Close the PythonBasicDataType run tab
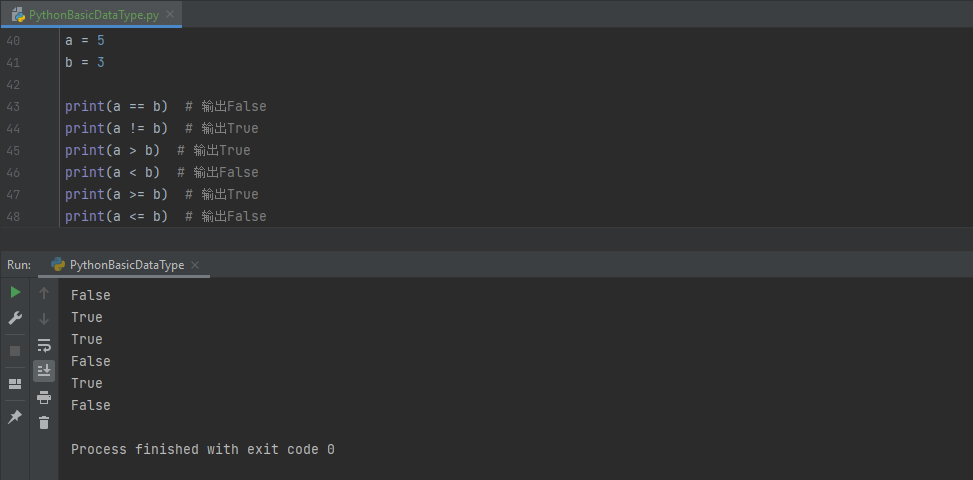Screen dimensions: 973x480 click(195, 265)
